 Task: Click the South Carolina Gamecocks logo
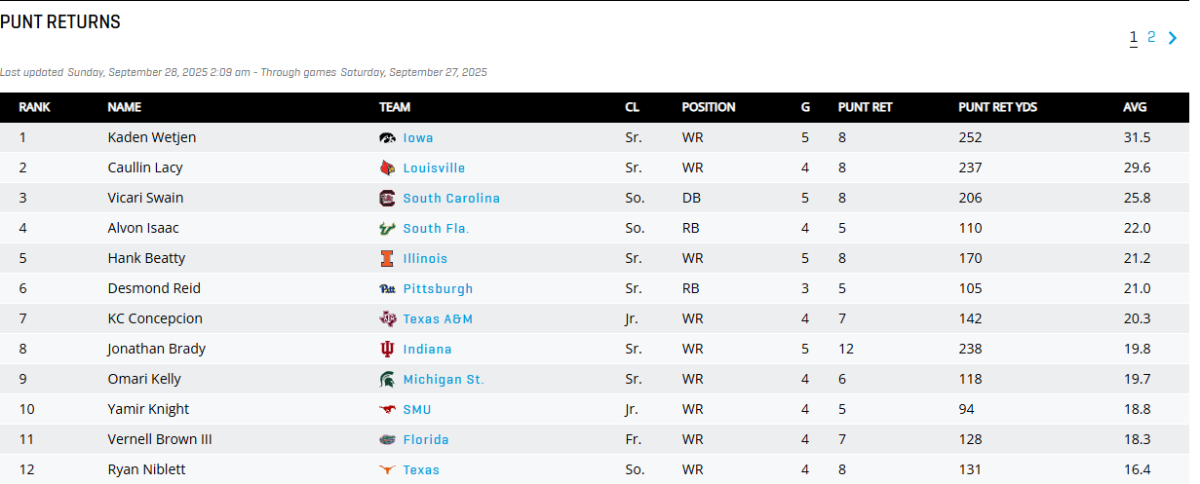click(387, 198)
